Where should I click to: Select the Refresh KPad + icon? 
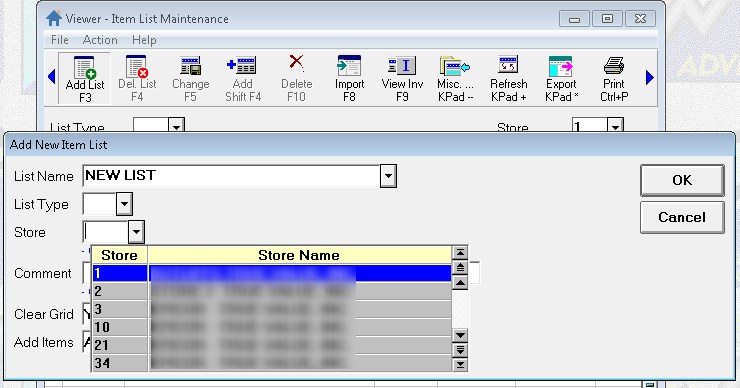click(x=508, y=78)
